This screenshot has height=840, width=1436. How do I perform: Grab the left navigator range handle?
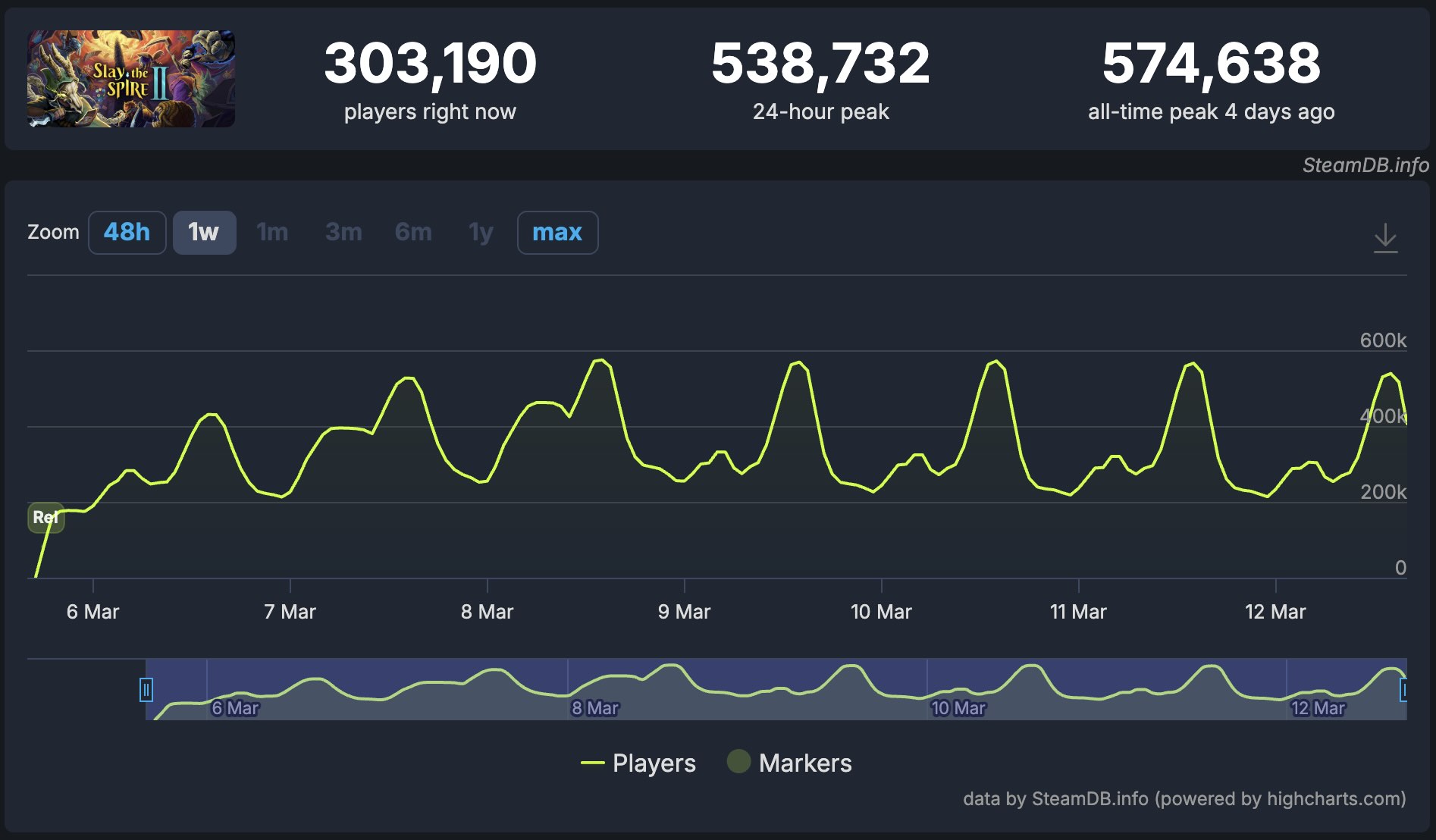click(x=146, y=690)
